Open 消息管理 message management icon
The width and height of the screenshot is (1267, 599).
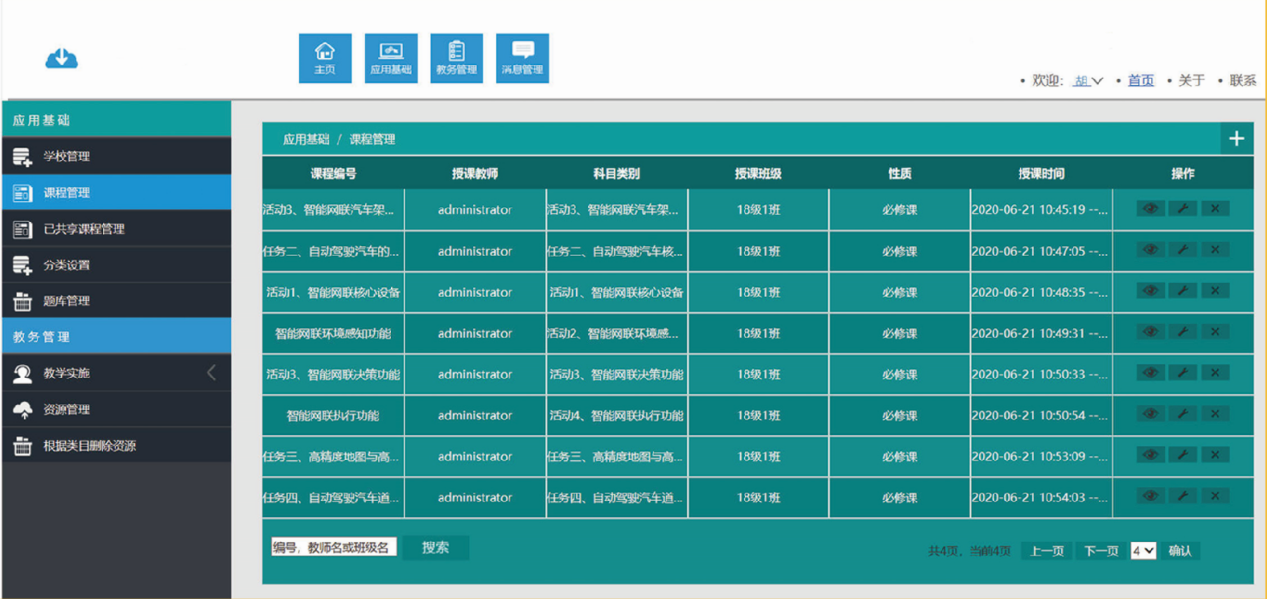pyautogui.click(x=521, y=57)
